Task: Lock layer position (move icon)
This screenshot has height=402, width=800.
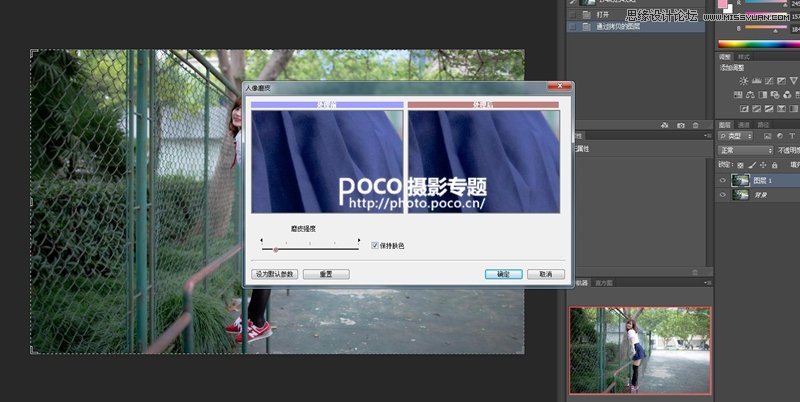Action: pos(763,165)
